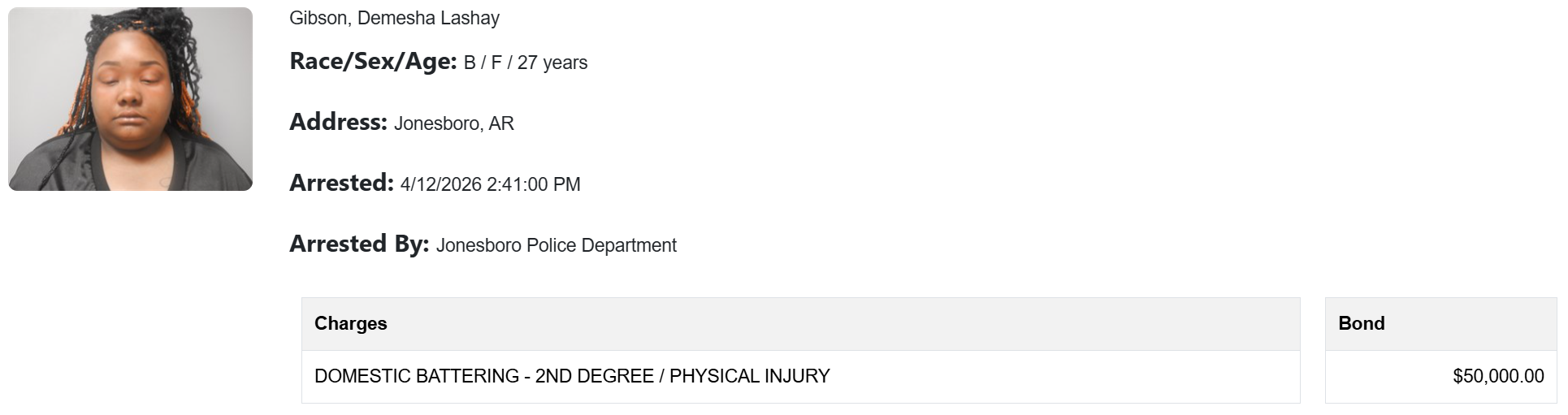The image size is (1568, 415).
Task: Click the arrest time 2:41:00 PM
Action: point(534,184)
